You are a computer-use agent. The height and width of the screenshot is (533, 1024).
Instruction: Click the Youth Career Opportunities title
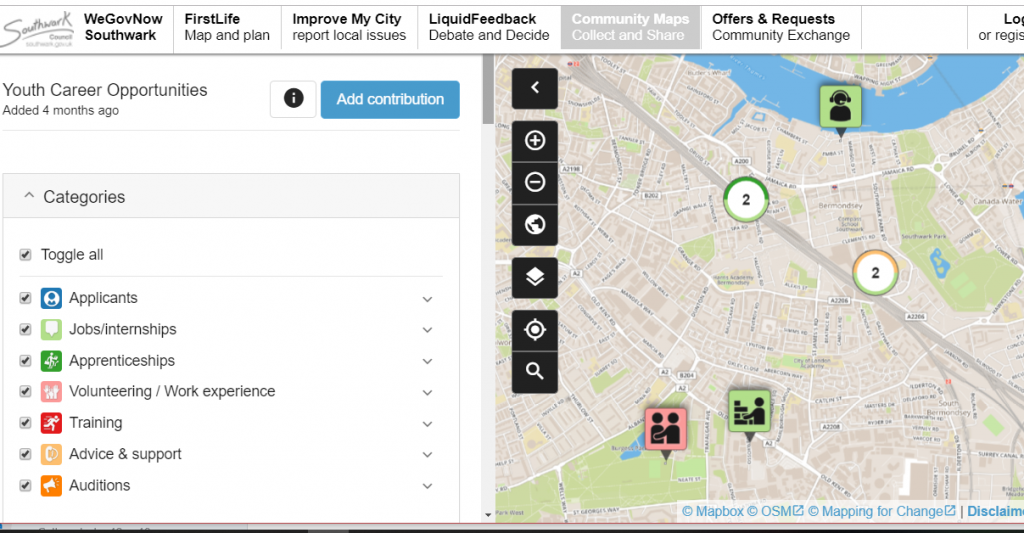(x=105, y=90)
